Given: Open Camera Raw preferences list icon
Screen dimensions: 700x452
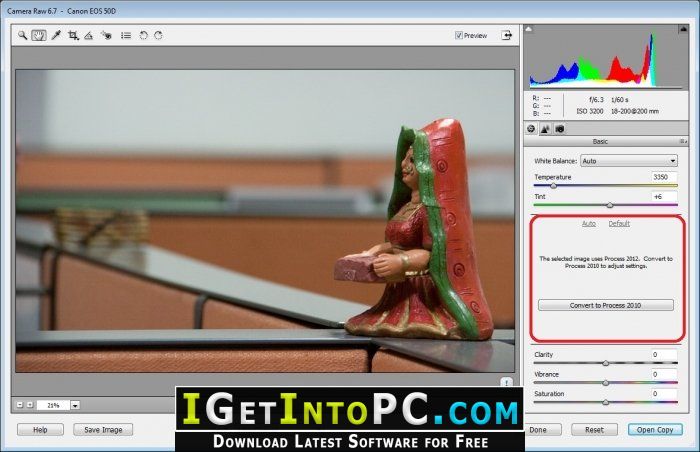Looking at the screenshot, I should pyautogui.click(x=126, y=35).
